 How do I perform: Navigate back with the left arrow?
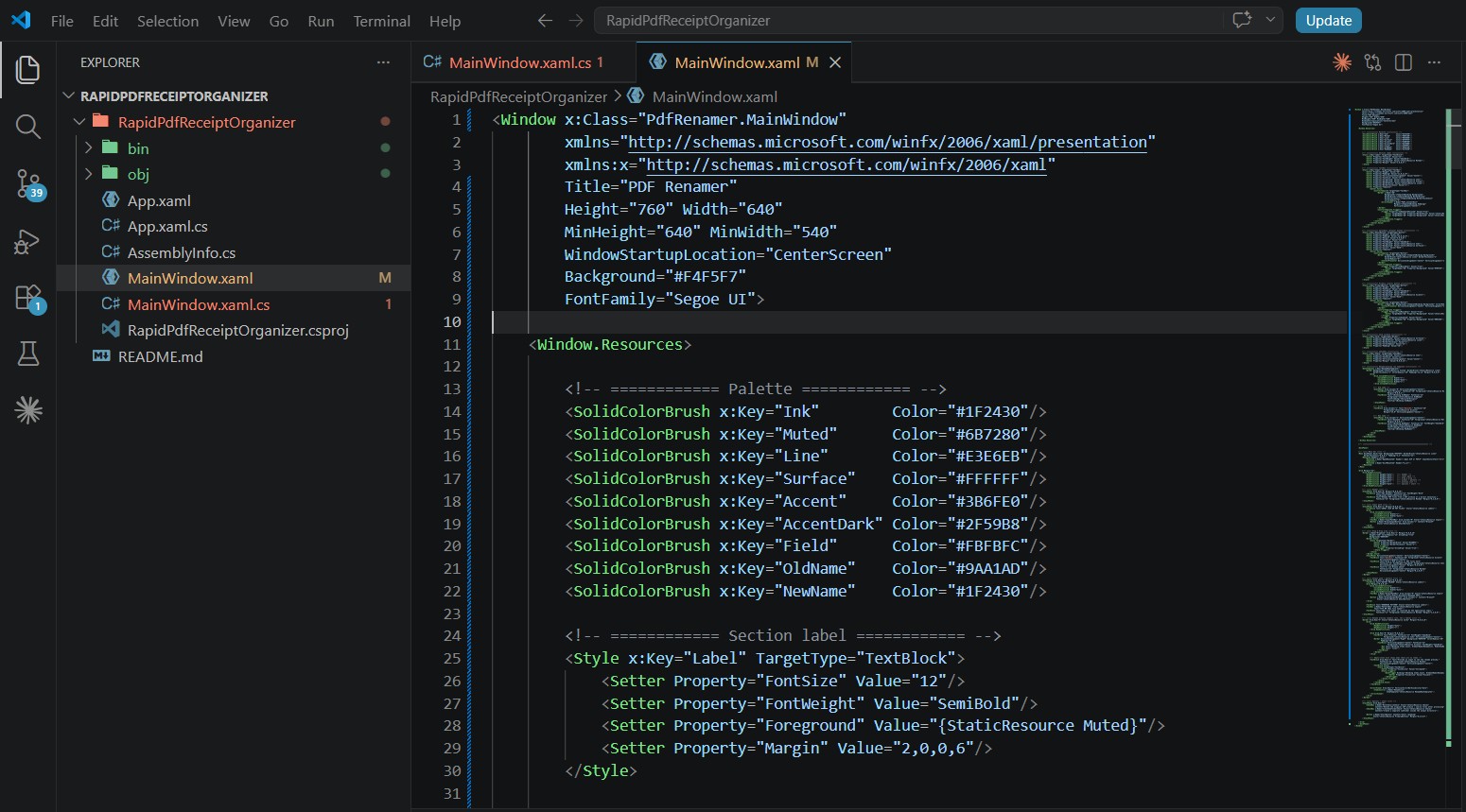click(x=545, y=20)
